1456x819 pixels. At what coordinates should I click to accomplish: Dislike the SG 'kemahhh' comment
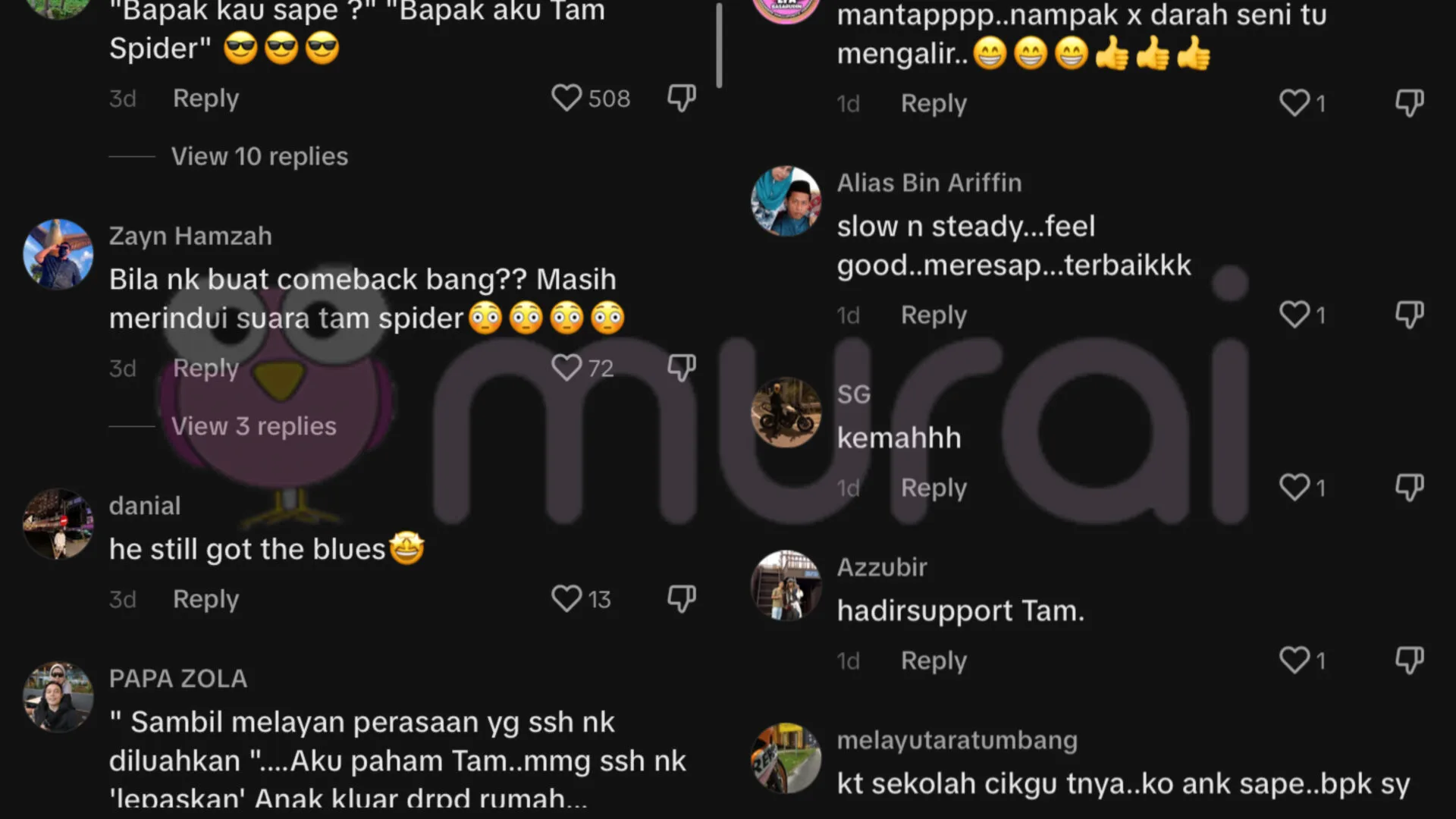pyautogui.click(x=1410, y=488)
